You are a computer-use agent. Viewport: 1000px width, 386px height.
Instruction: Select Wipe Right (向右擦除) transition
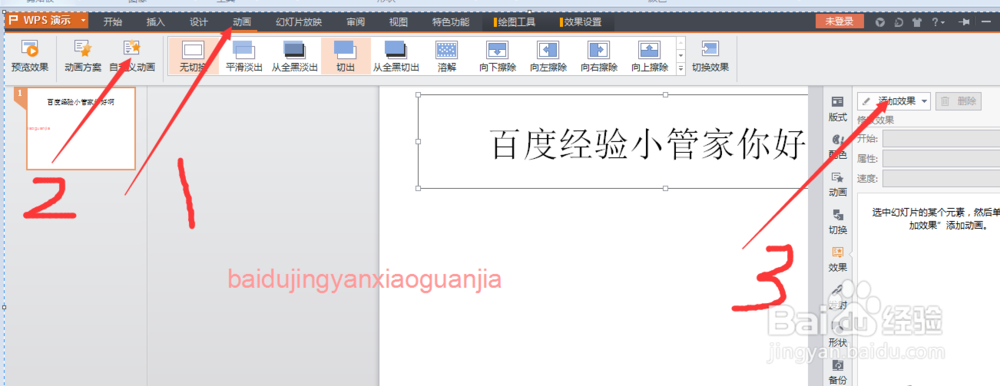point(598,56)
